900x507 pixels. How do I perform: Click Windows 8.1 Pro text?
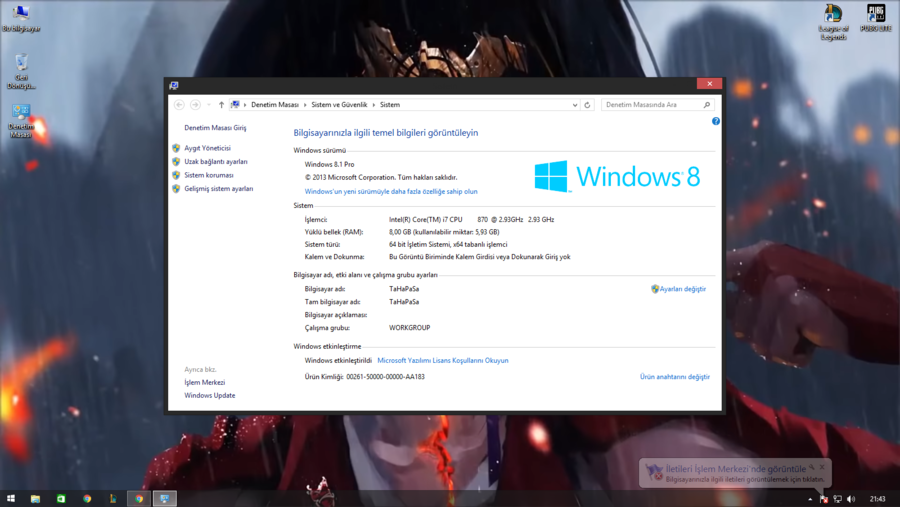pyautogui.click(x=329, y=164)
